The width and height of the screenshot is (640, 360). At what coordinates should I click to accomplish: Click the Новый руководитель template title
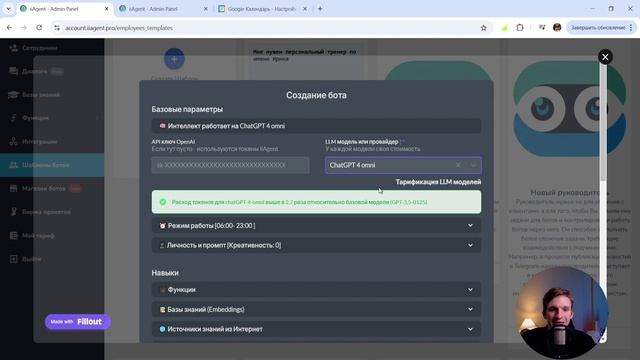click(569, 192)
